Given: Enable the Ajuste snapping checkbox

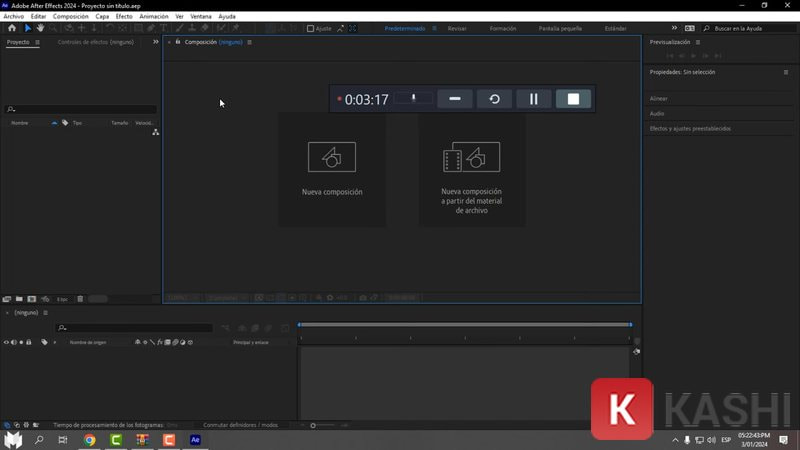Looking at the screenshot, I should pyautogui.click(x=310, y=29).
